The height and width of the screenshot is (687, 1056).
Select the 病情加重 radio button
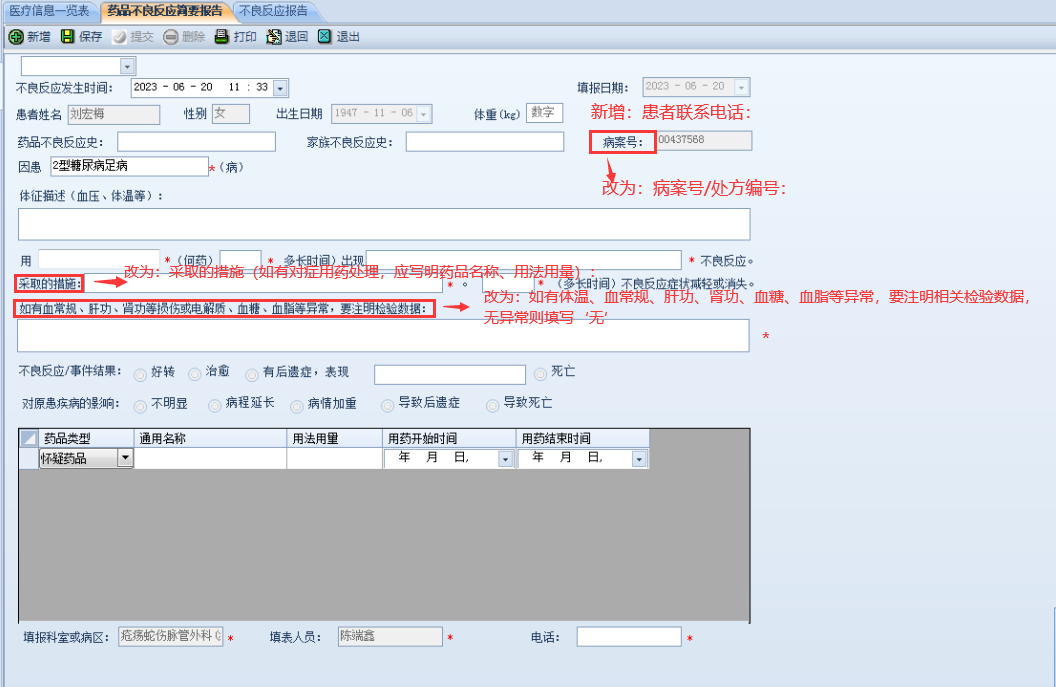point(296,406)
